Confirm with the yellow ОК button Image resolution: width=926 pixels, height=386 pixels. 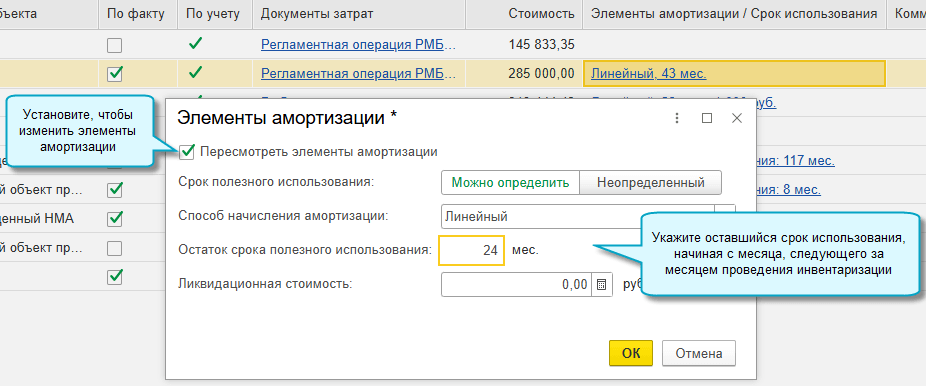coord(631,353)
